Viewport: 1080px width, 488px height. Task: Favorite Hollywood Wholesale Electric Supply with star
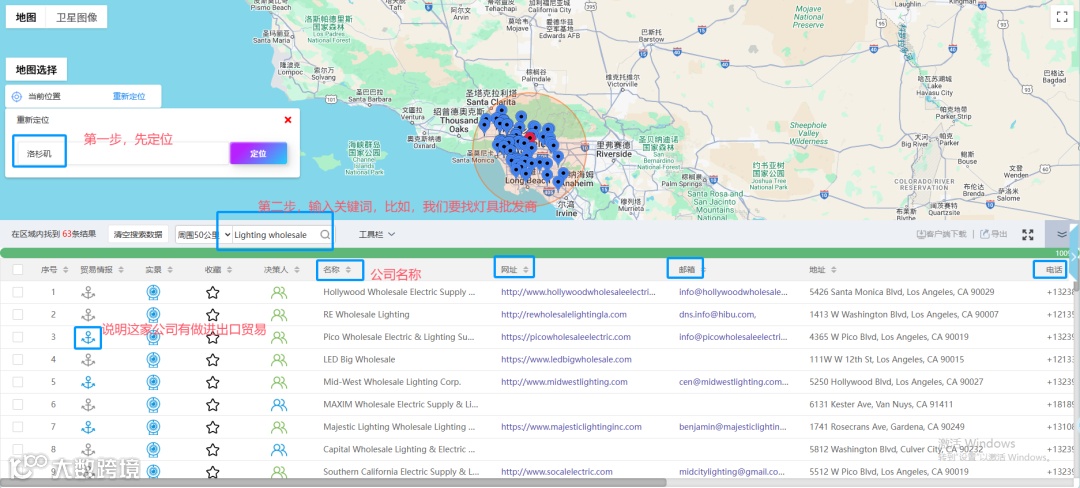pos(213,293)
